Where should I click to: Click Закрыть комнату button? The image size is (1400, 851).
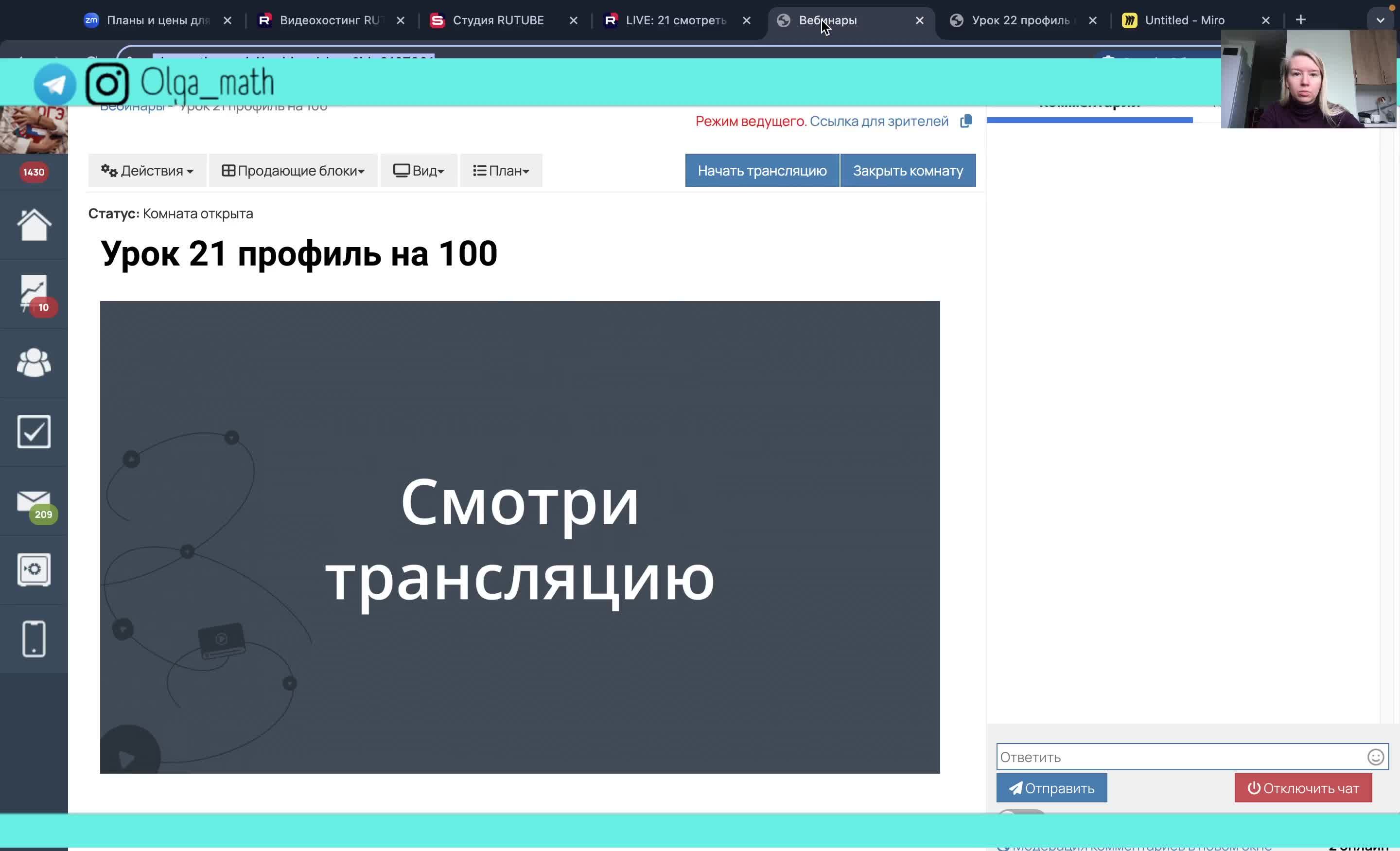coord(908,171)
